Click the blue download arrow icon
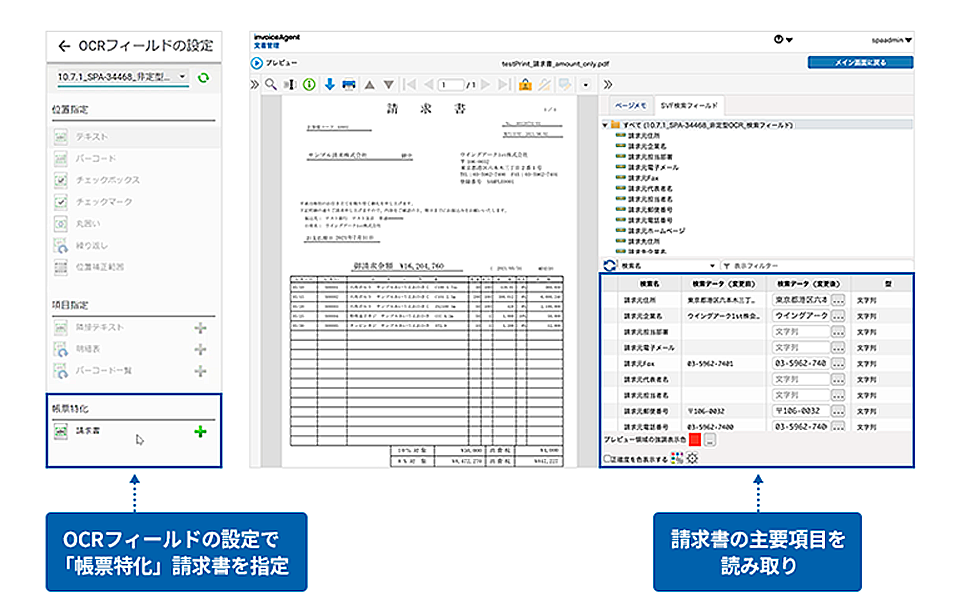The width and height of the screenshot is (960, 608). 329,85
